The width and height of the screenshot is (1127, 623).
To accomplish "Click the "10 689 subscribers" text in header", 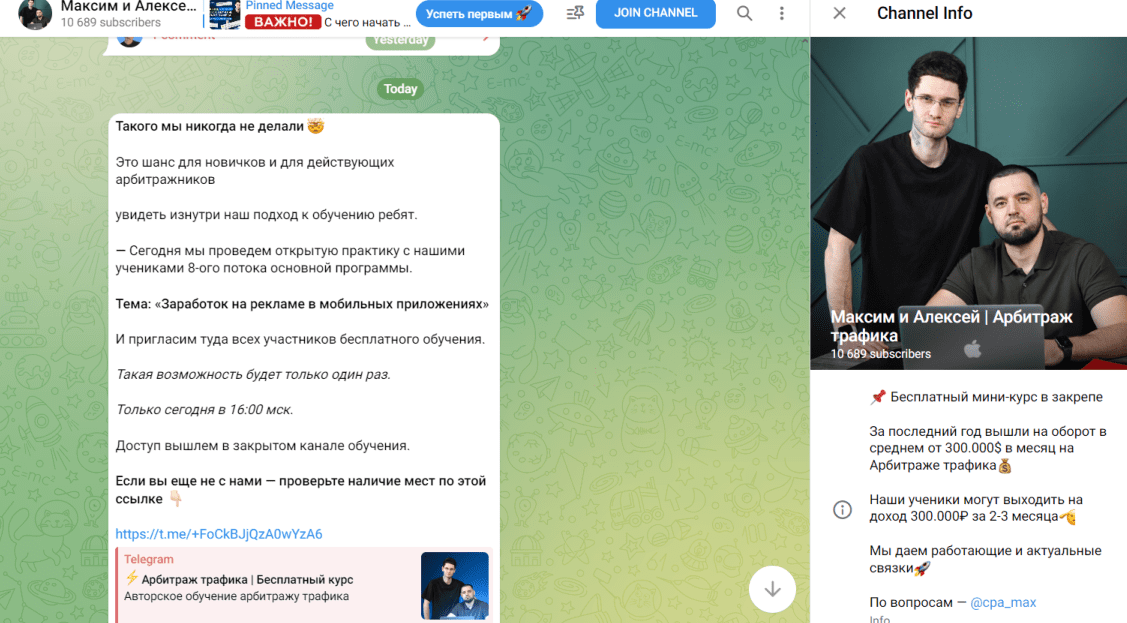I will [111, 22].
